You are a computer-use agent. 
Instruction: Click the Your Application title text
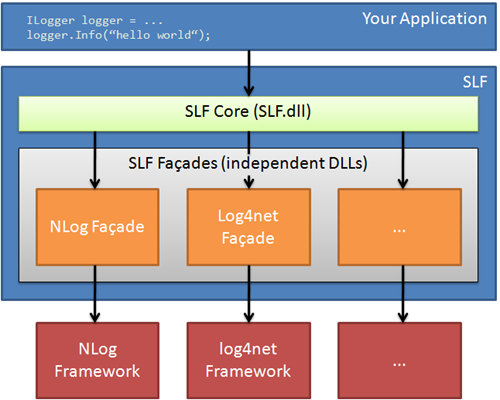pos(424,19)
